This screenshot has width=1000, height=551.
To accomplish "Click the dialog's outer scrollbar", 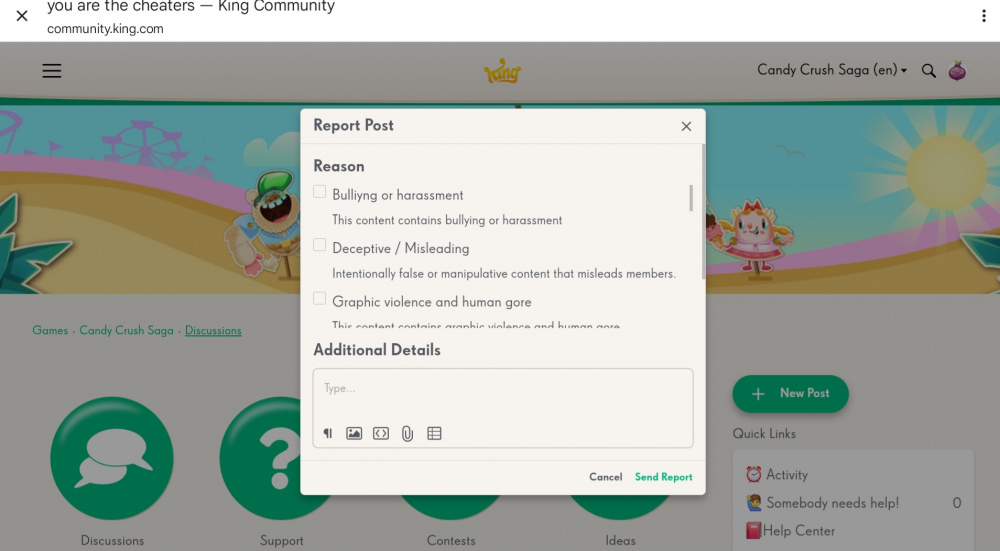I will pos(703,212).
